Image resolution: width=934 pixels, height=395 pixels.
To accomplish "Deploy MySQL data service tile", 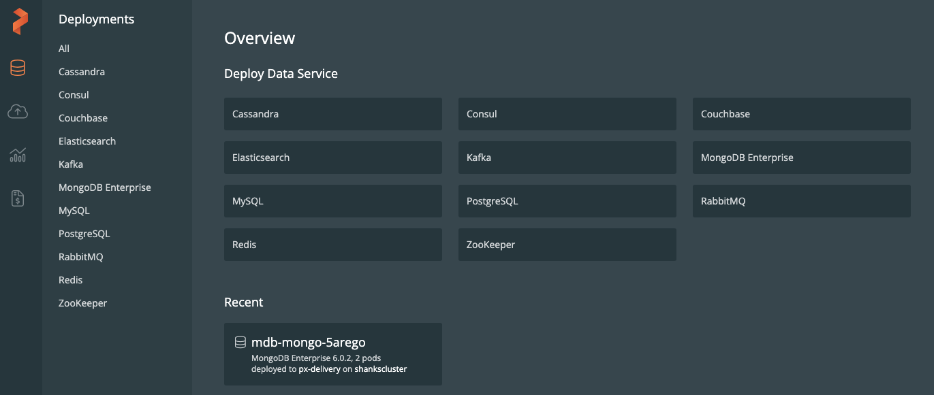I will click(x=333, y=201).
